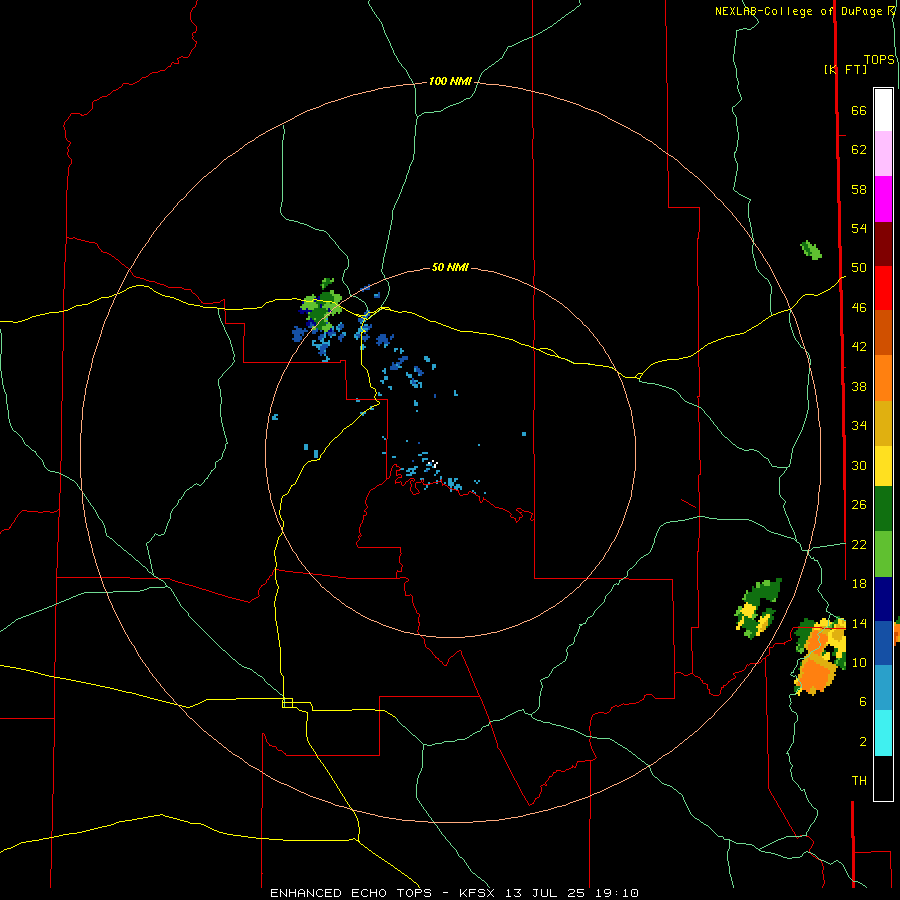Select the gold legend swatch

[883, 423]
